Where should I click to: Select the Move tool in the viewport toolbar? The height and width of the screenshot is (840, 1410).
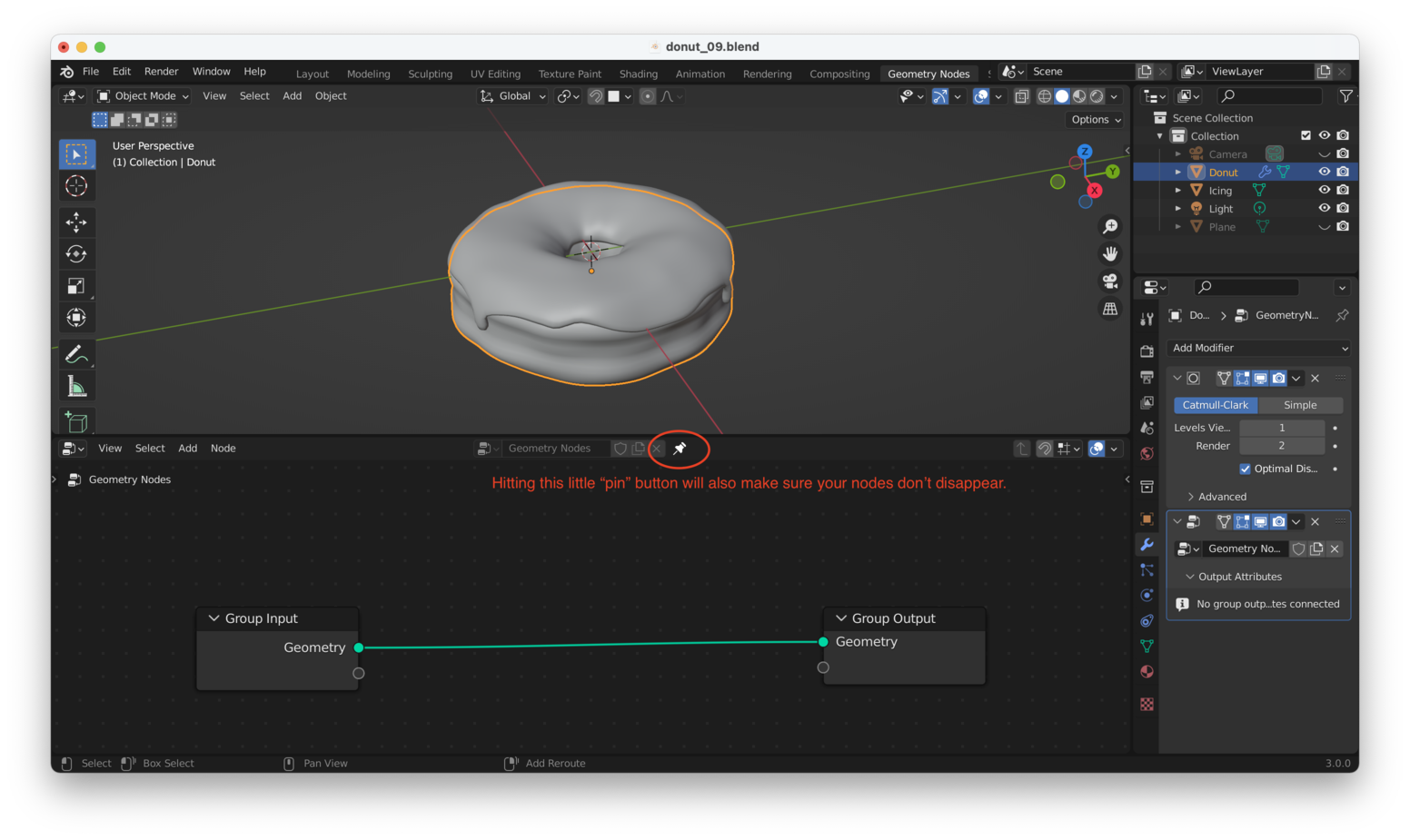click(x=76, y=222)
